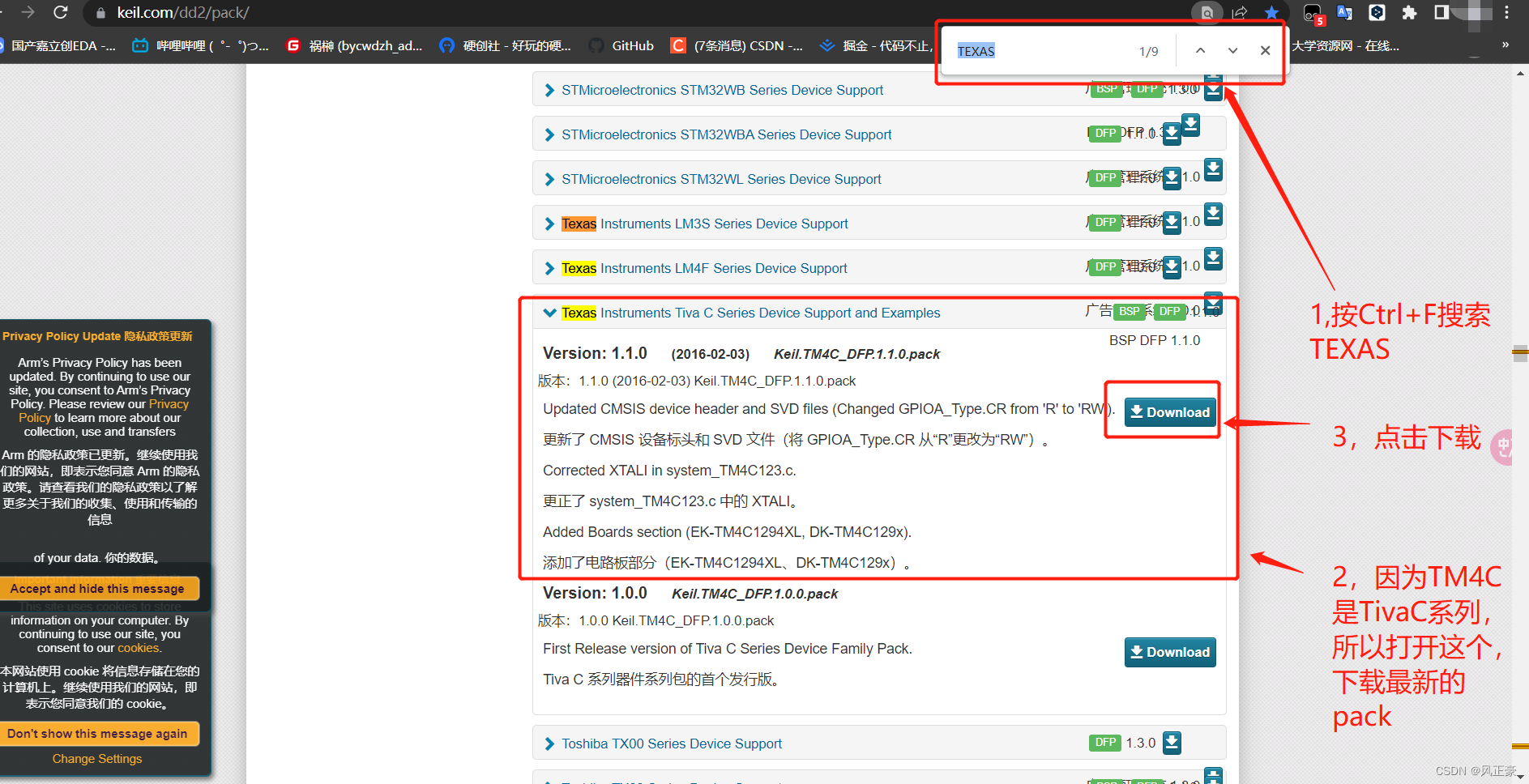
Task: Click the DFP badge in STM32WL row
Action: (x=1105, y=177)
